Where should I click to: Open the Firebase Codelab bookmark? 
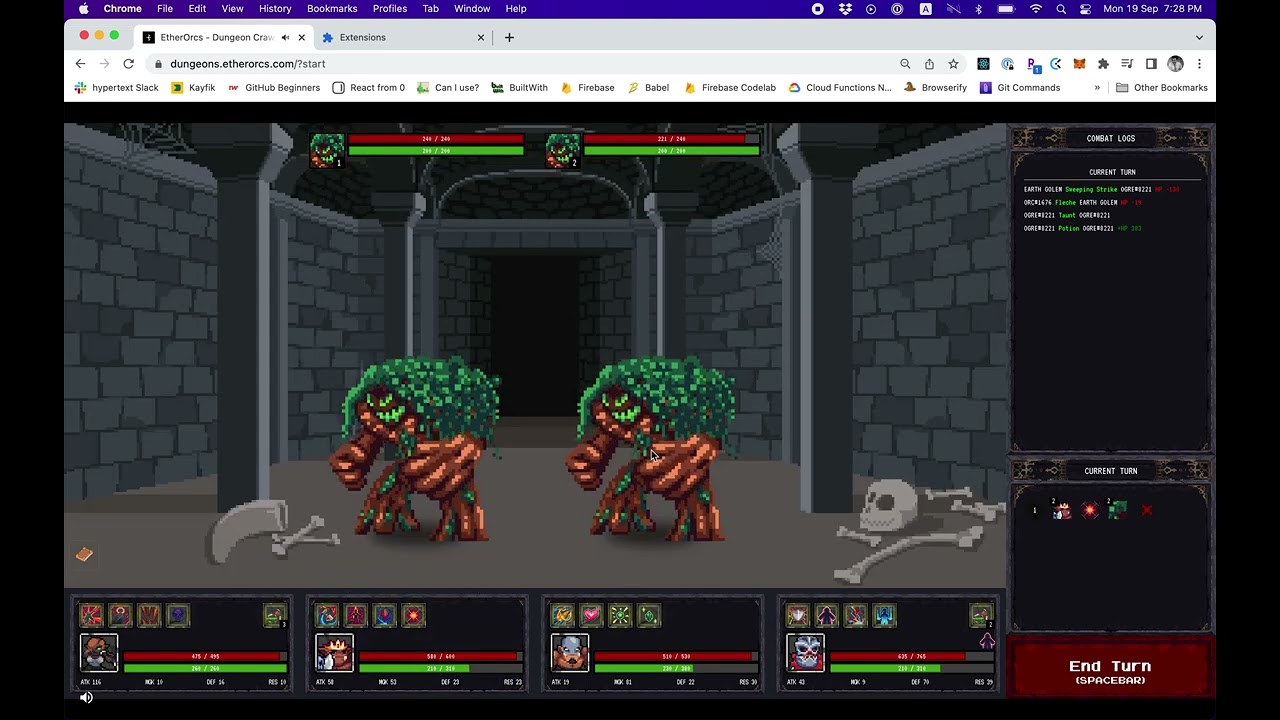(729, 88)
